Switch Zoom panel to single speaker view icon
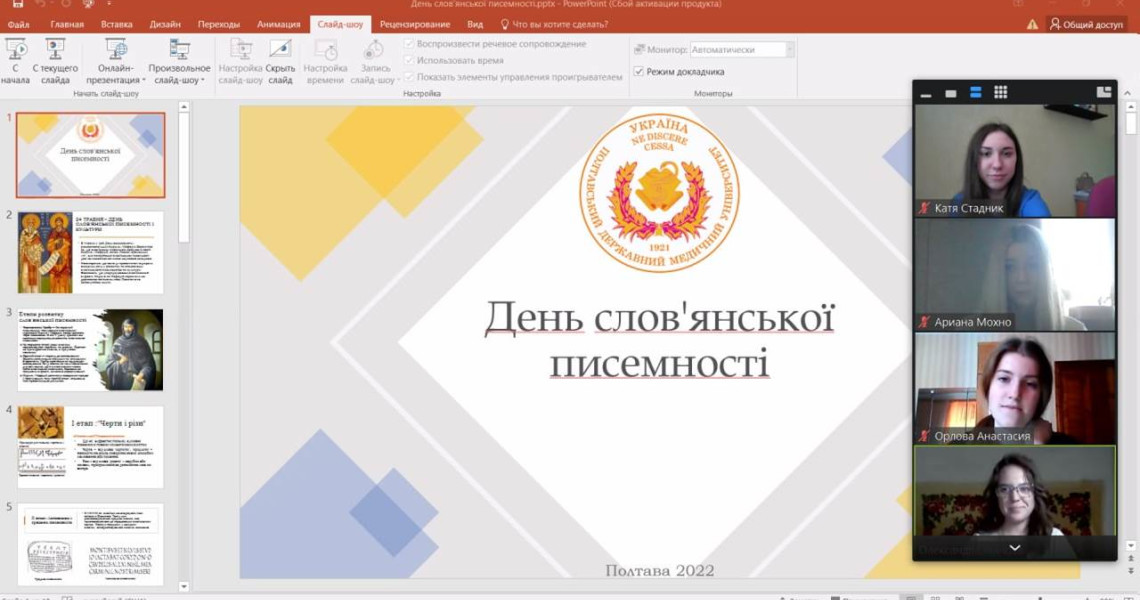Image resolution: width=1140 pixels, height=600 pixels. coord(950,93)
